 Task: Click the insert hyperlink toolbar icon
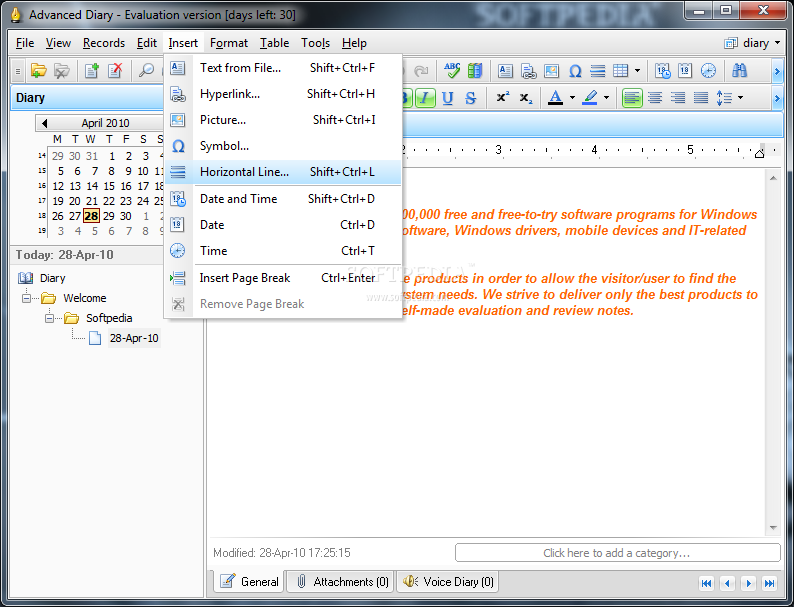click(x=528, y=71)
